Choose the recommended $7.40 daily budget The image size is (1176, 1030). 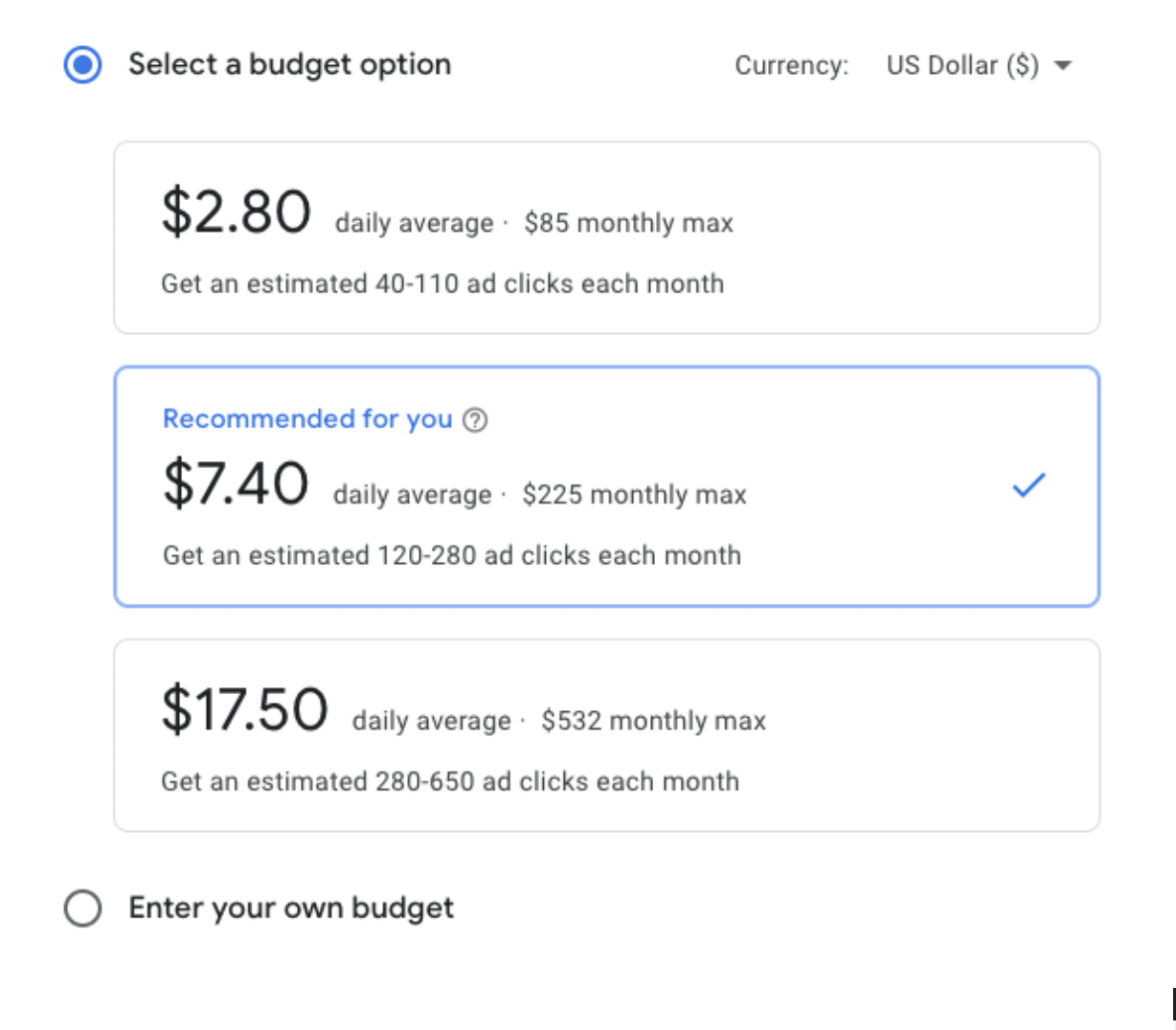(607, 486)
